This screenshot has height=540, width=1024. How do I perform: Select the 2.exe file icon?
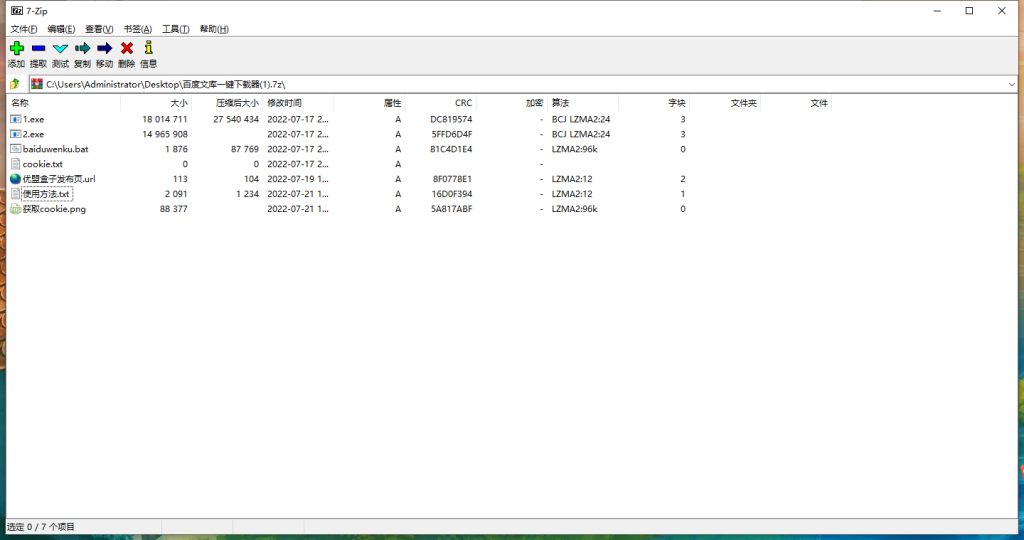pos(16,134)
